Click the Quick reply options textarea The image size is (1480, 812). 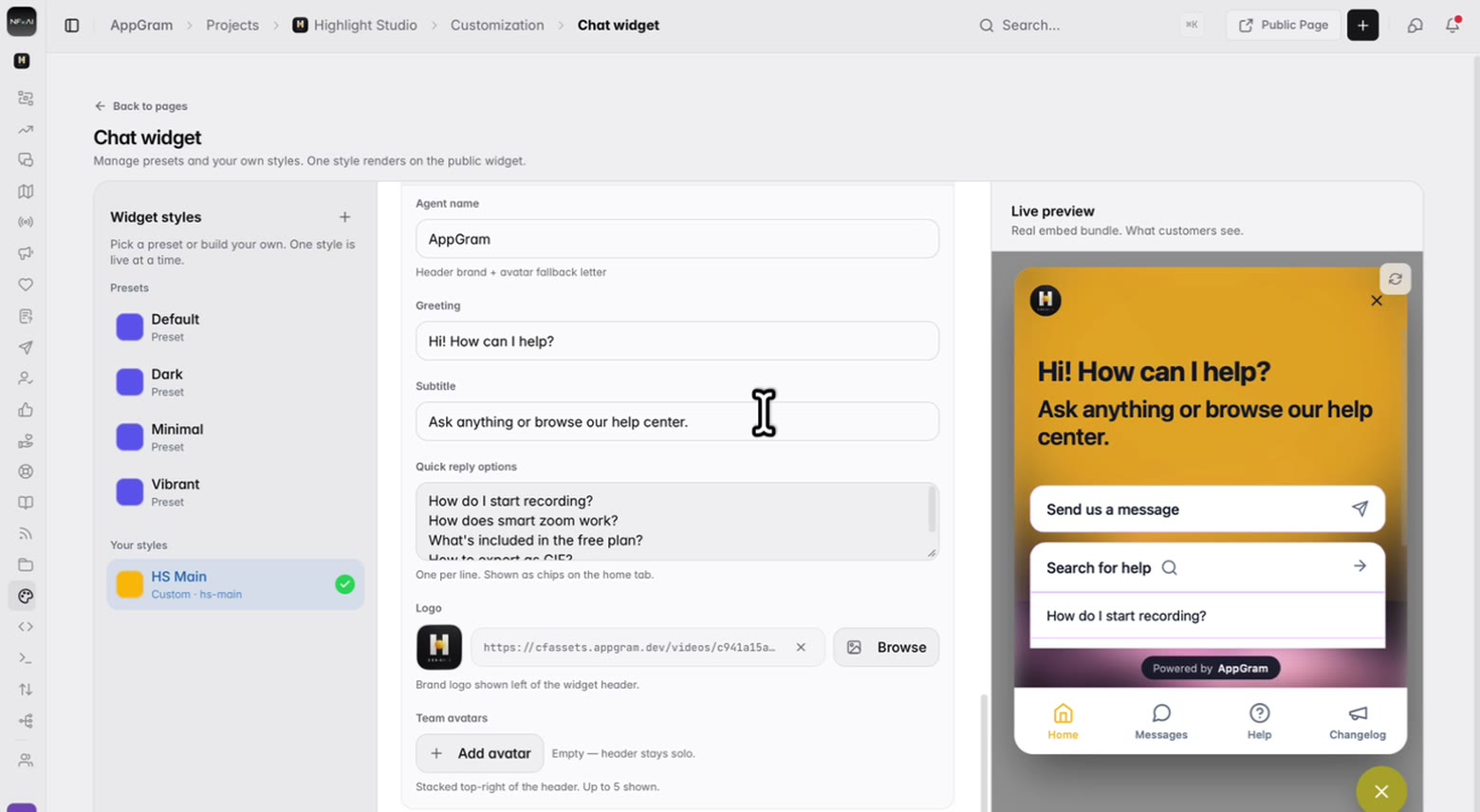point(677,521)
